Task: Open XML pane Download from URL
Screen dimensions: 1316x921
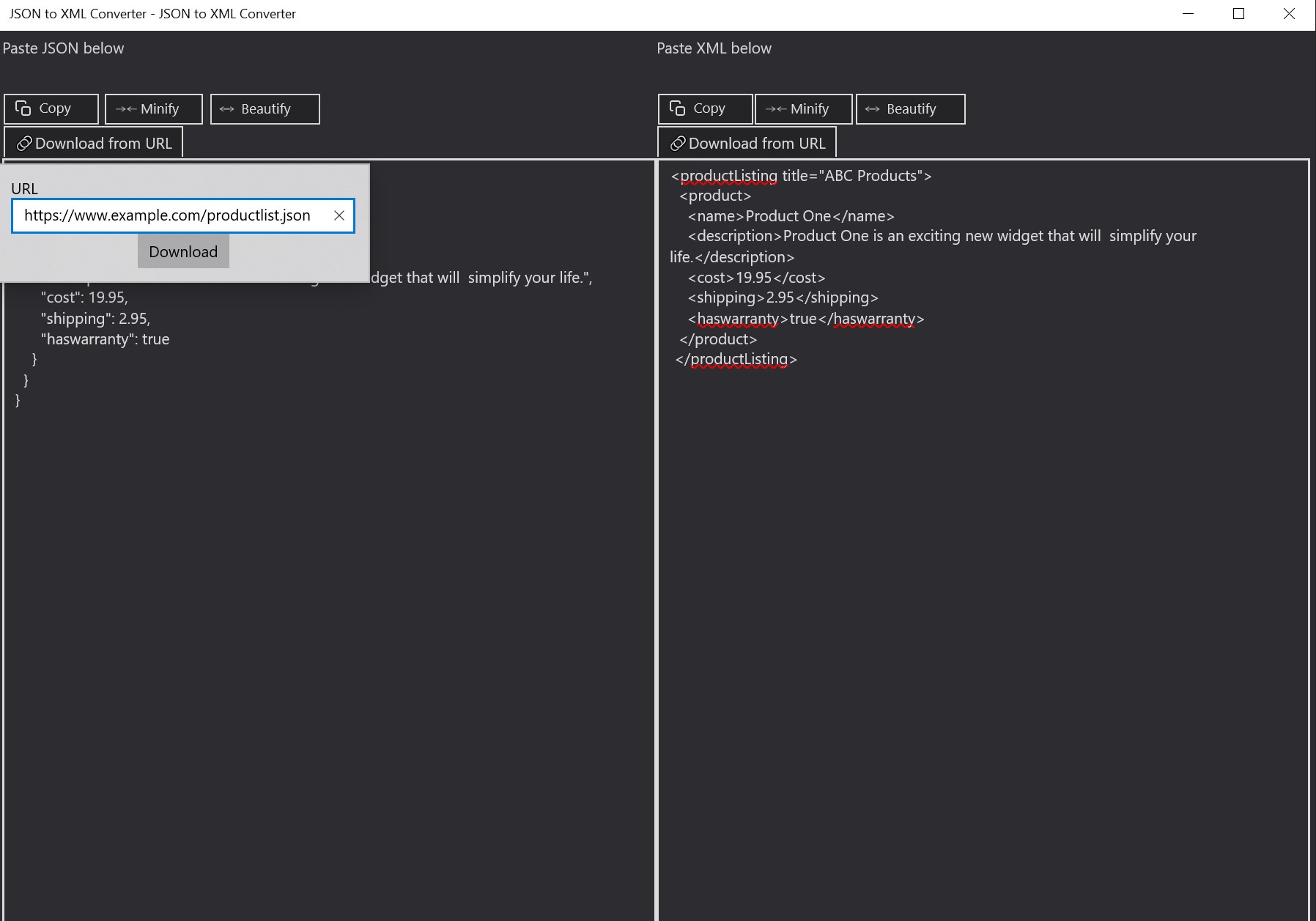Action: click(747, 143)
